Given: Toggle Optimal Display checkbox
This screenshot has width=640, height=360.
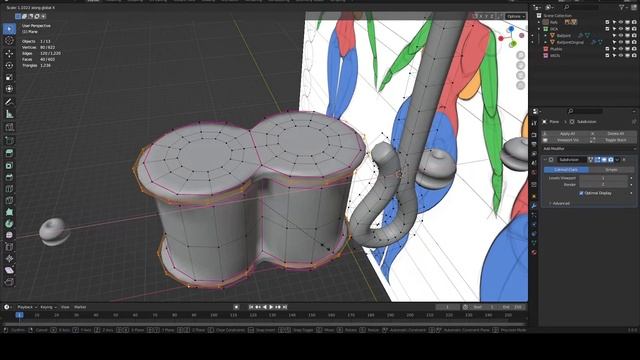Looking at the screenshot, I should pyautogui.click(x=581, y=193).
